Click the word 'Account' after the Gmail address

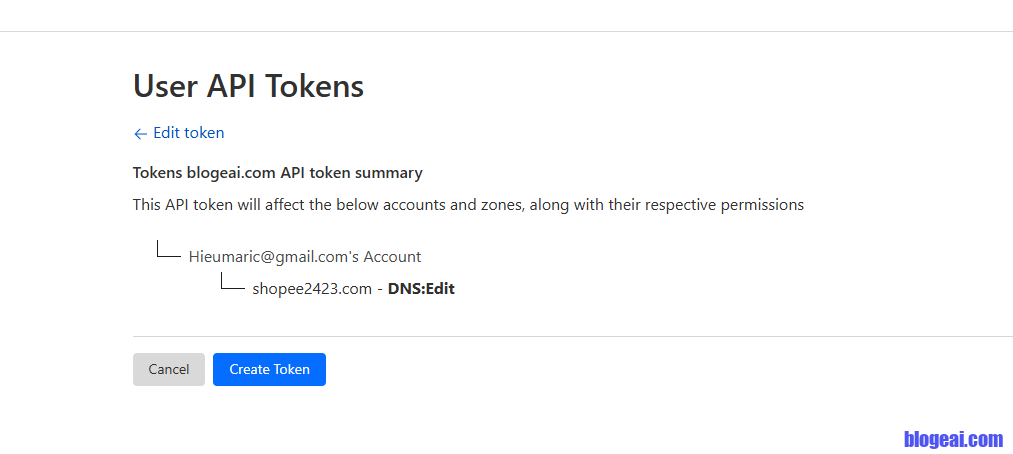pos(392,256)
